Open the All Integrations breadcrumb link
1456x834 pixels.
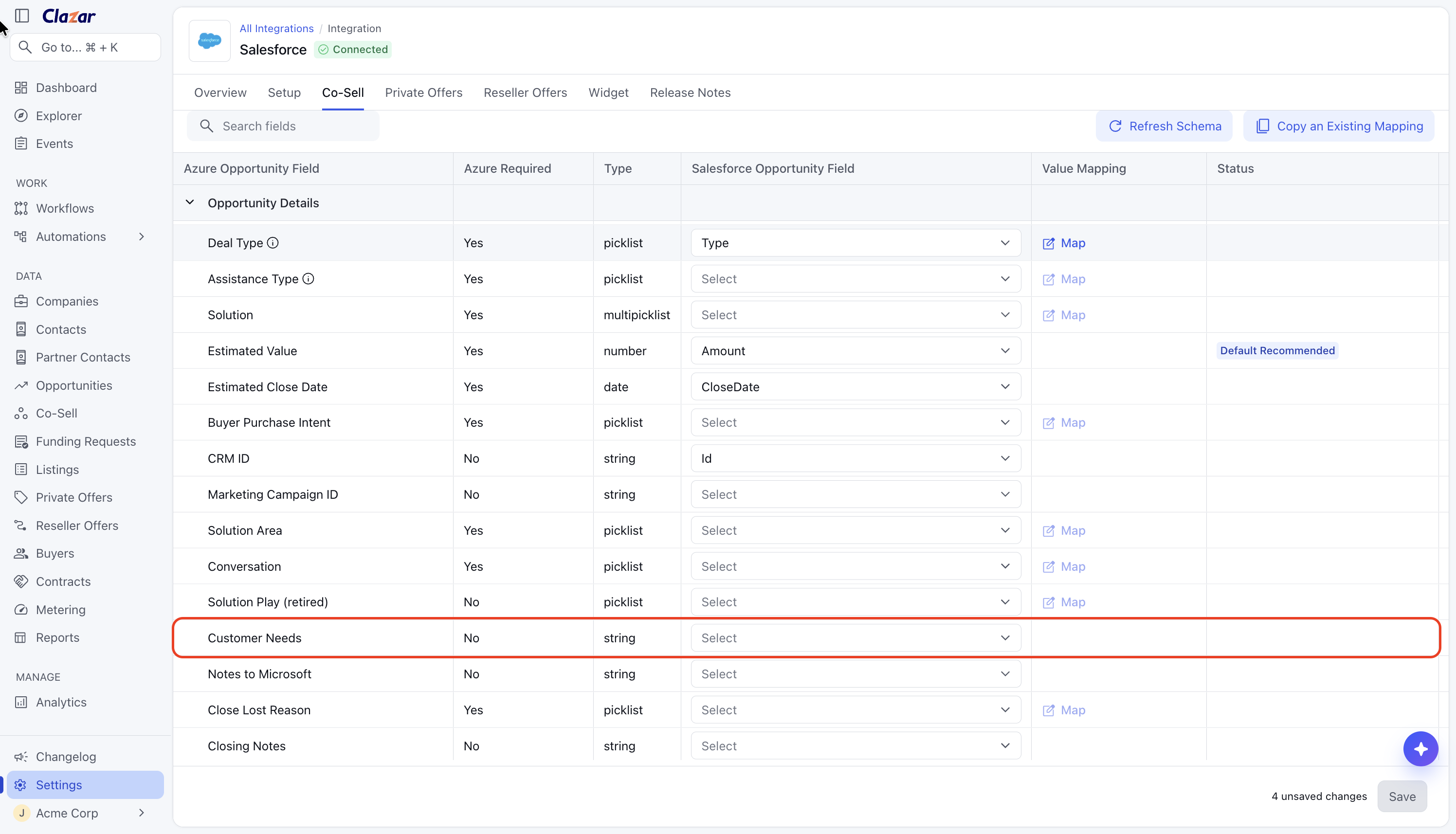277,28
